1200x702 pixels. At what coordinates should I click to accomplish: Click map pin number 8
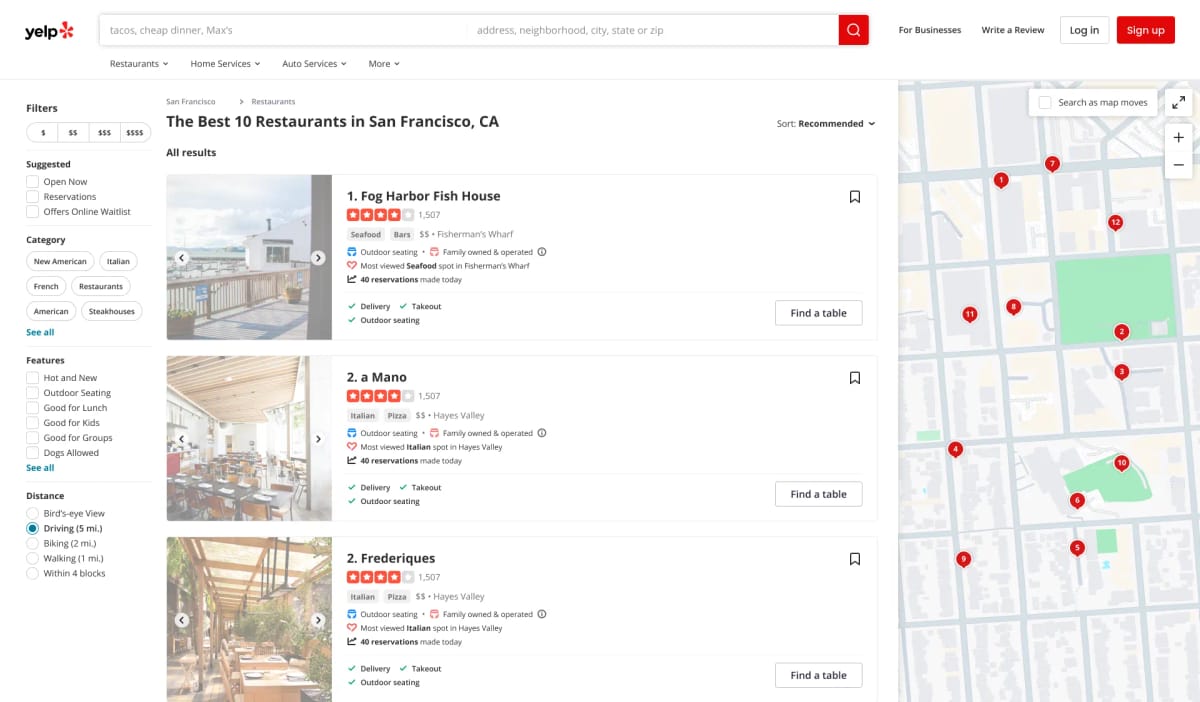click(x=1014, y=307)
